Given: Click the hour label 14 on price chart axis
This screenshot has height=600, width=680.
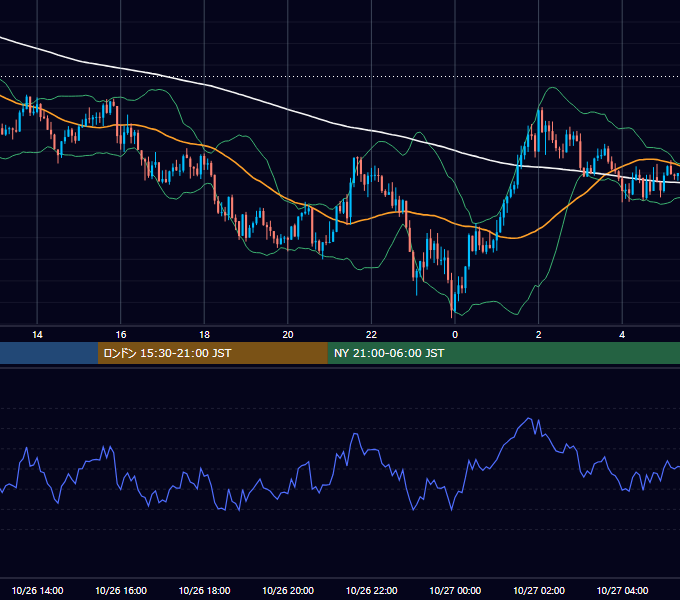Looking at the screenshot, I should [37, 335].
